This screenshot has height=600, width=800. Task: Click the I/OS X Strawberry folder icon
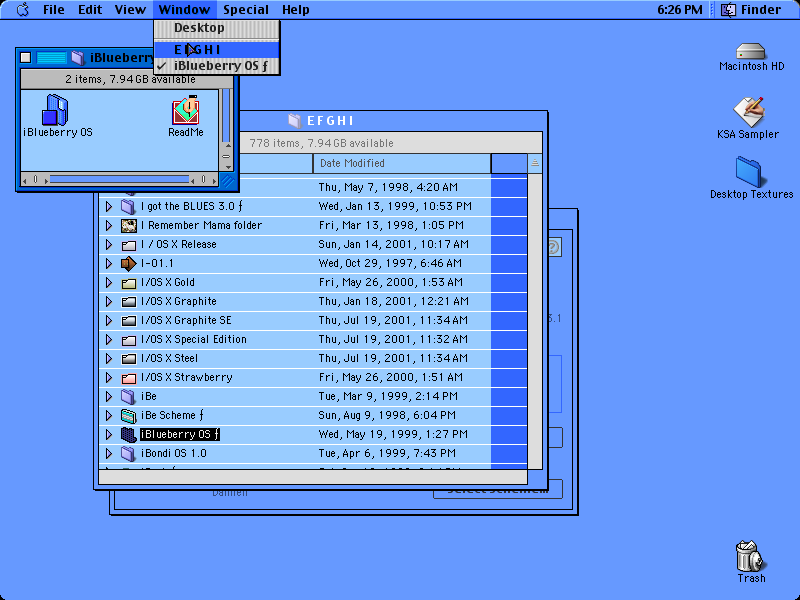coord(129,378)
